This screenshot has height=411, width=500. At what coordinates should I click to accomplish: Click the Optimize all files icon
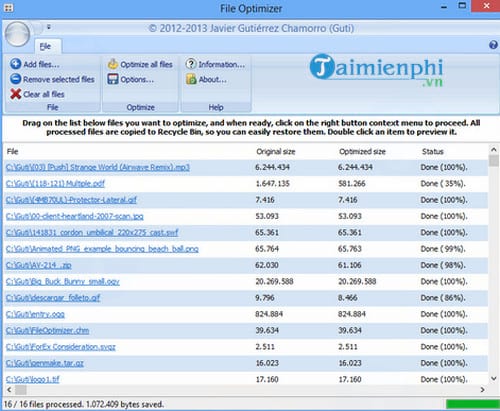click(x=113, y=64)
